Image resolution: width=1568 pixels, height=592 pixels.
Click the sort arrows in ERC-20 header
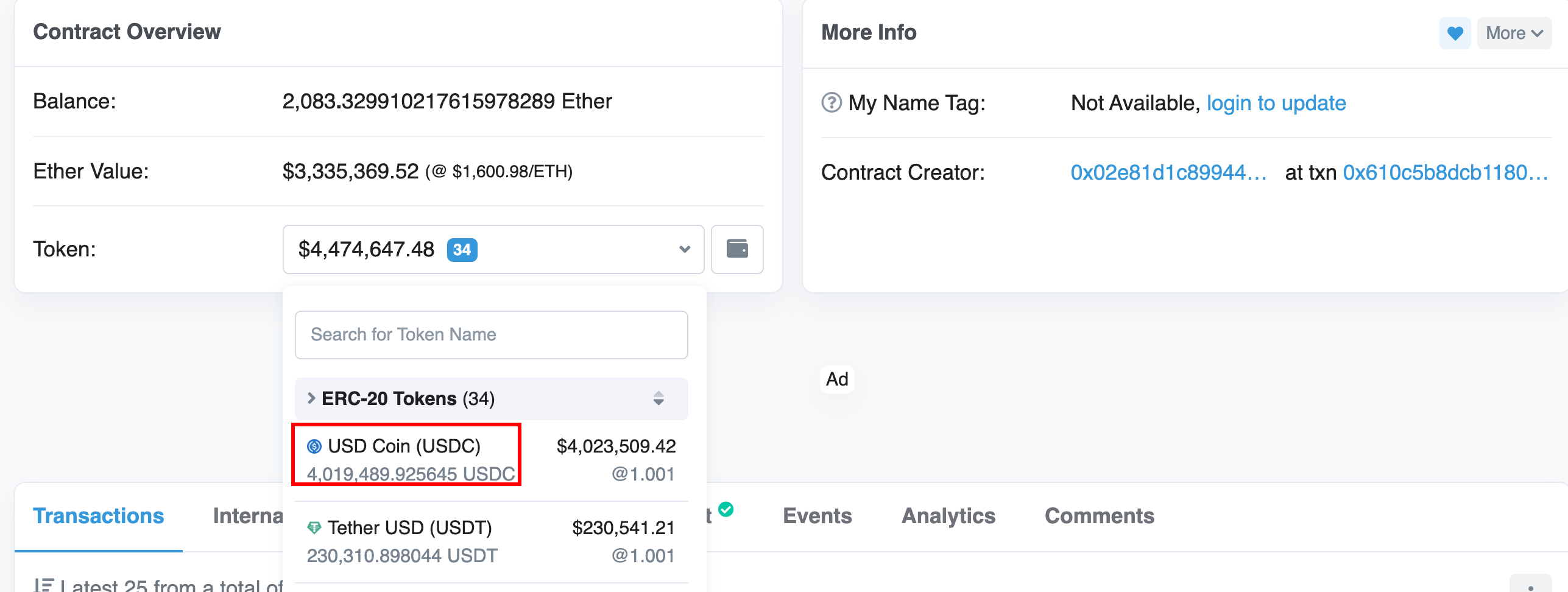click(659, 399)
